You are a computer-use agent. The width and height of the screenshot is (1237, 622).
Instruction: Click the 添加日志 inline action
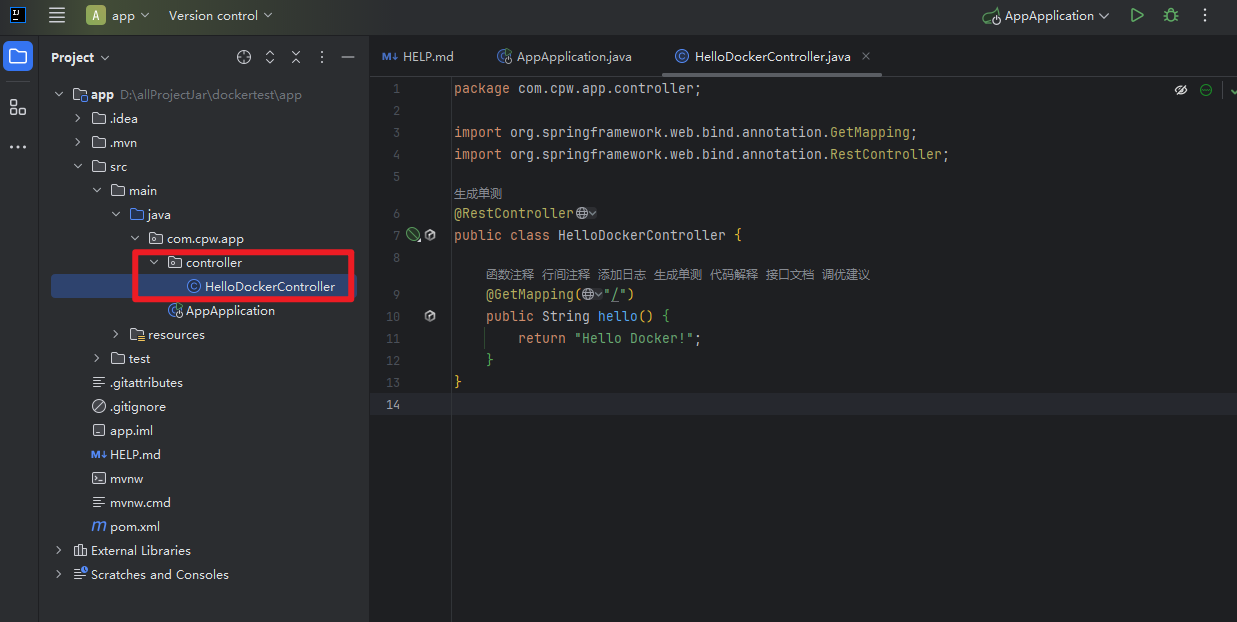622,274
